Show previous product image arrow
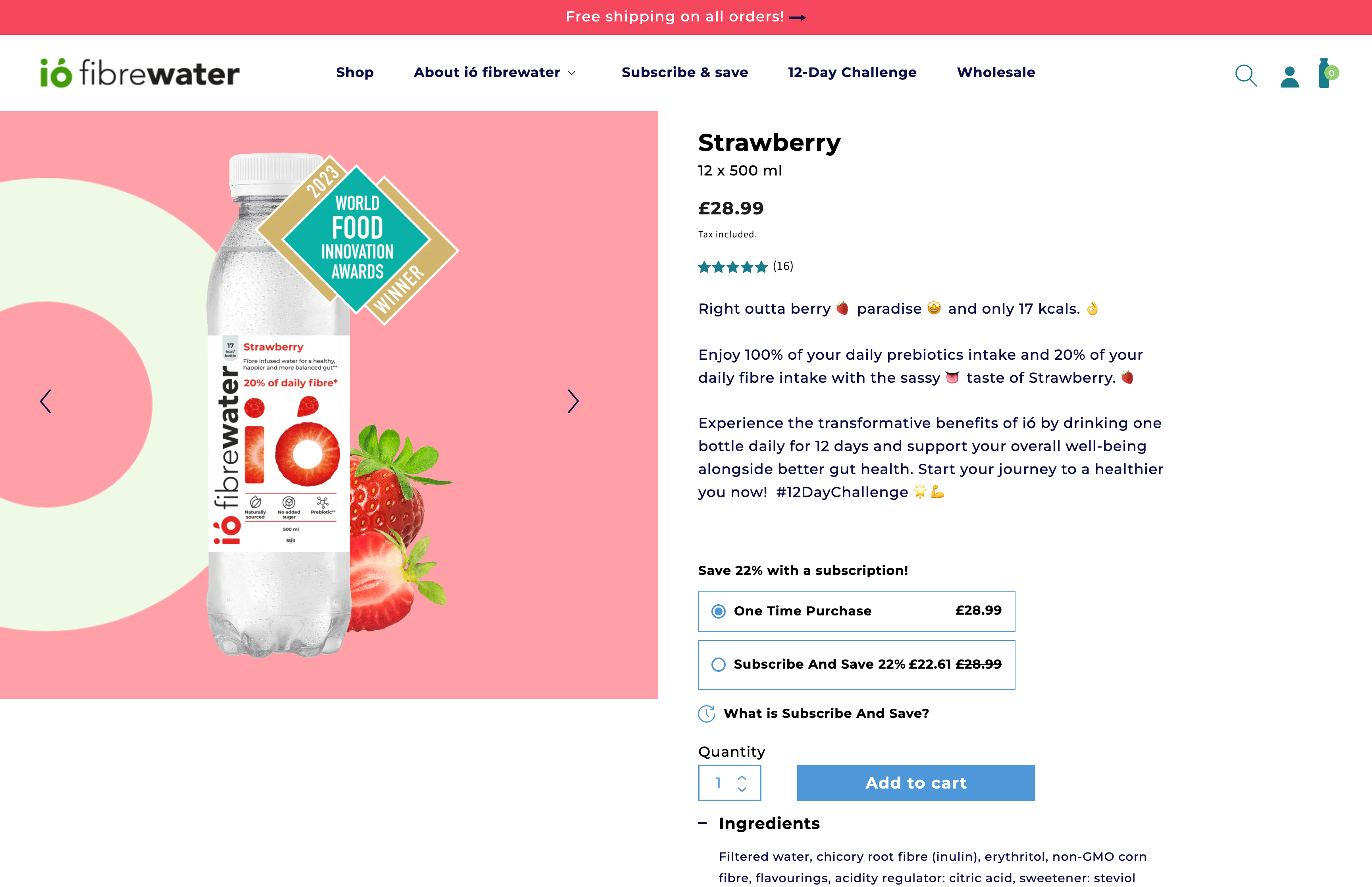1372x887 pixels. [x=46, y=401]
